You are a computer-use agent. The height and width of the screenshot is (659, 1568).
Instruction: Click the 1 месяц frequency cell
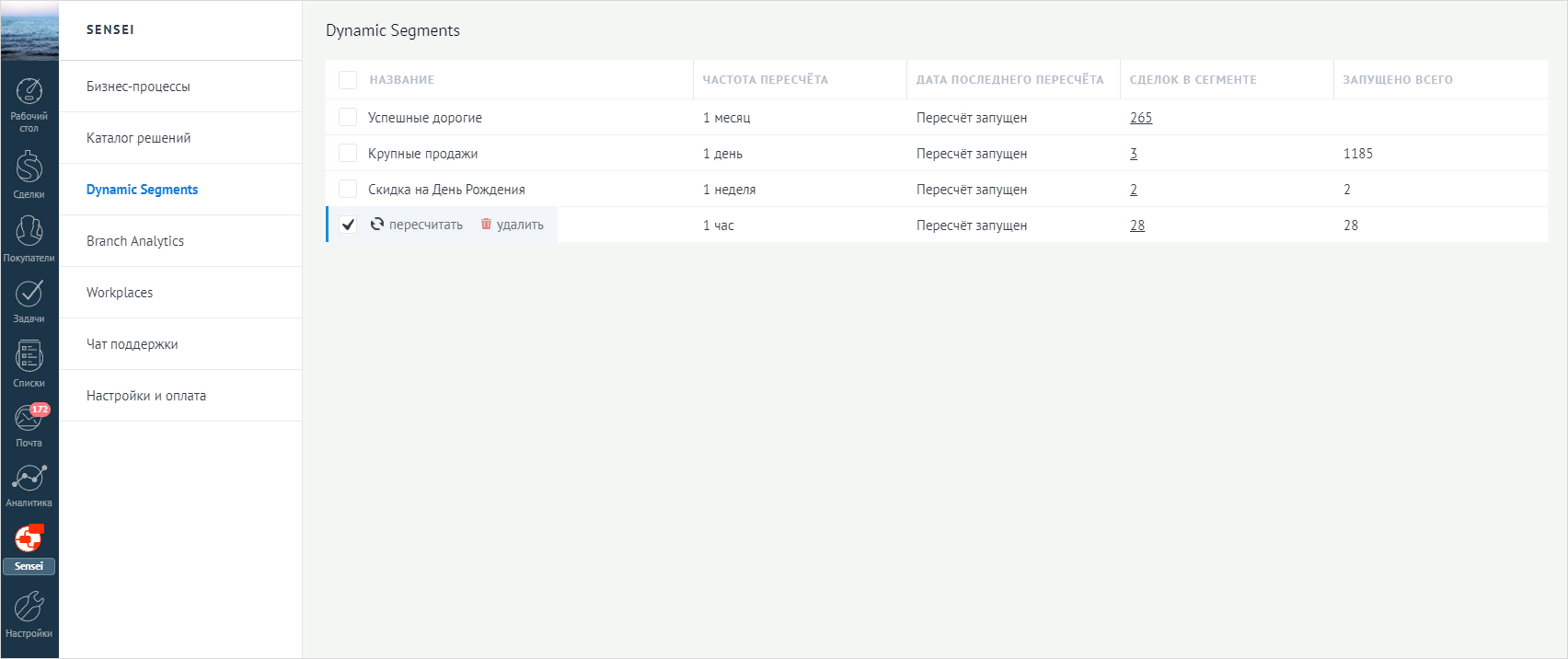[x=727, y=118]
